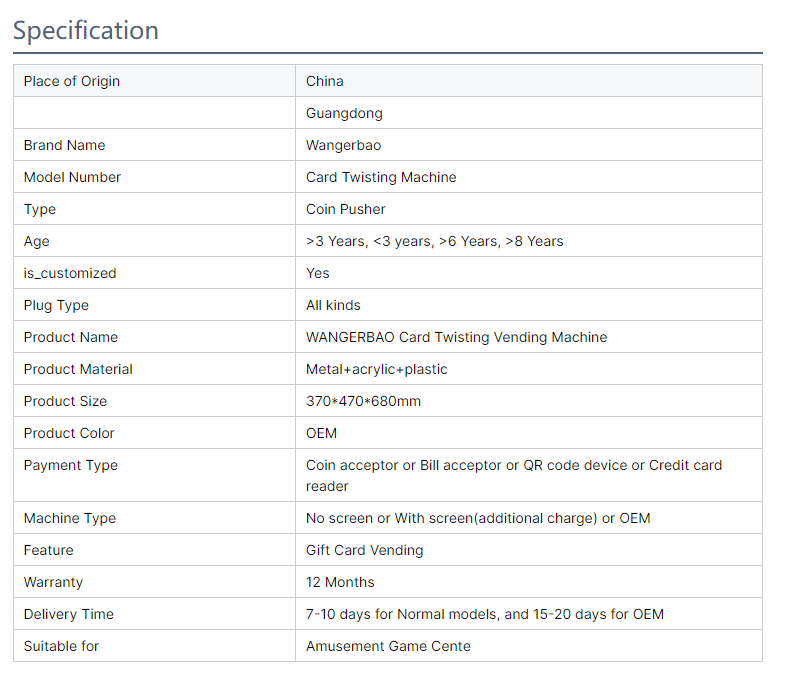
Task: Click the Gift Card Vending feature value
Action: point(365,551)
